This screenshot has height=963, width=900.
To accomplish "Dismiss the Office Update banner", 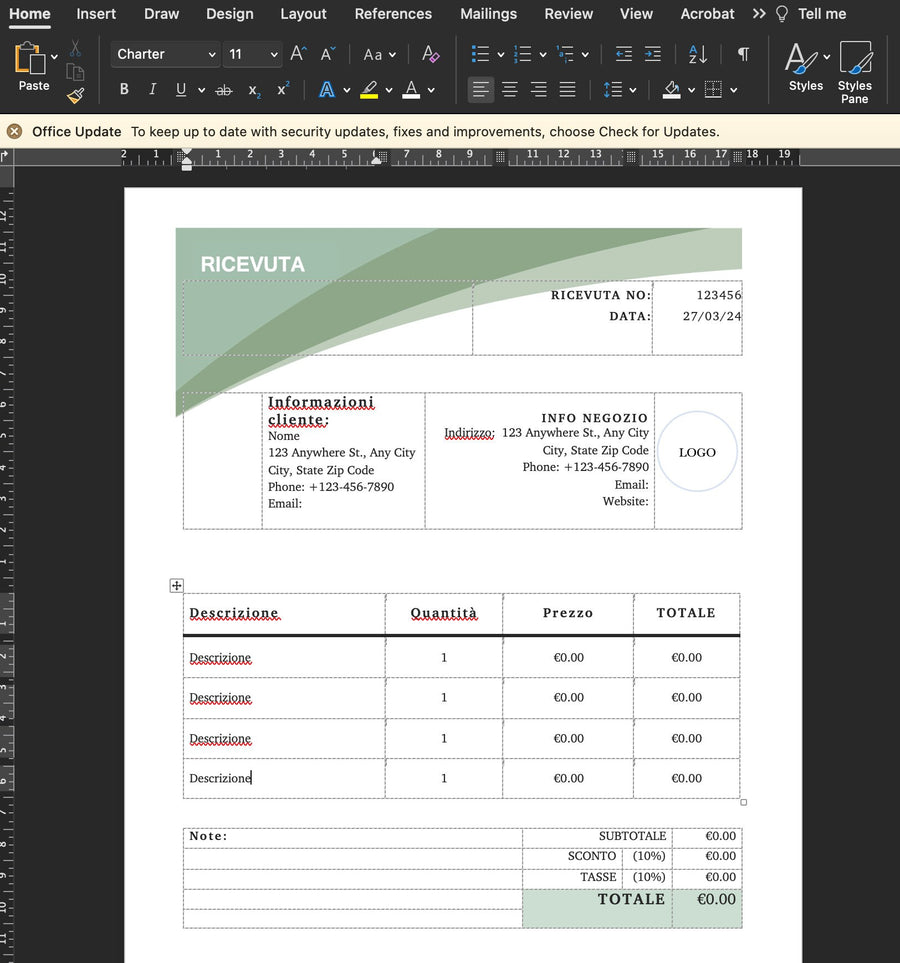I will pyautogui.click(x=15, y=131).
